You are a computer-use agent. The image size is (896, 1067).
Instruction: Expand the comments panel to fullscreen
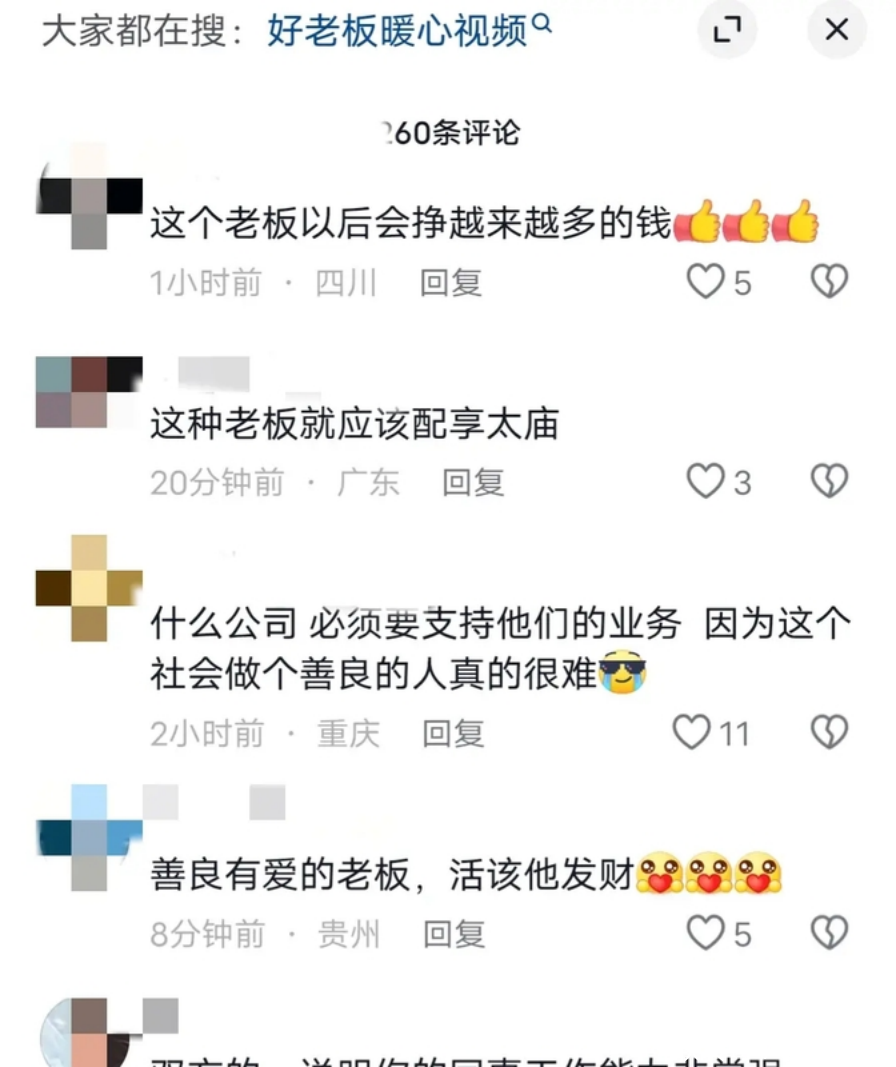tap(727, 29)
